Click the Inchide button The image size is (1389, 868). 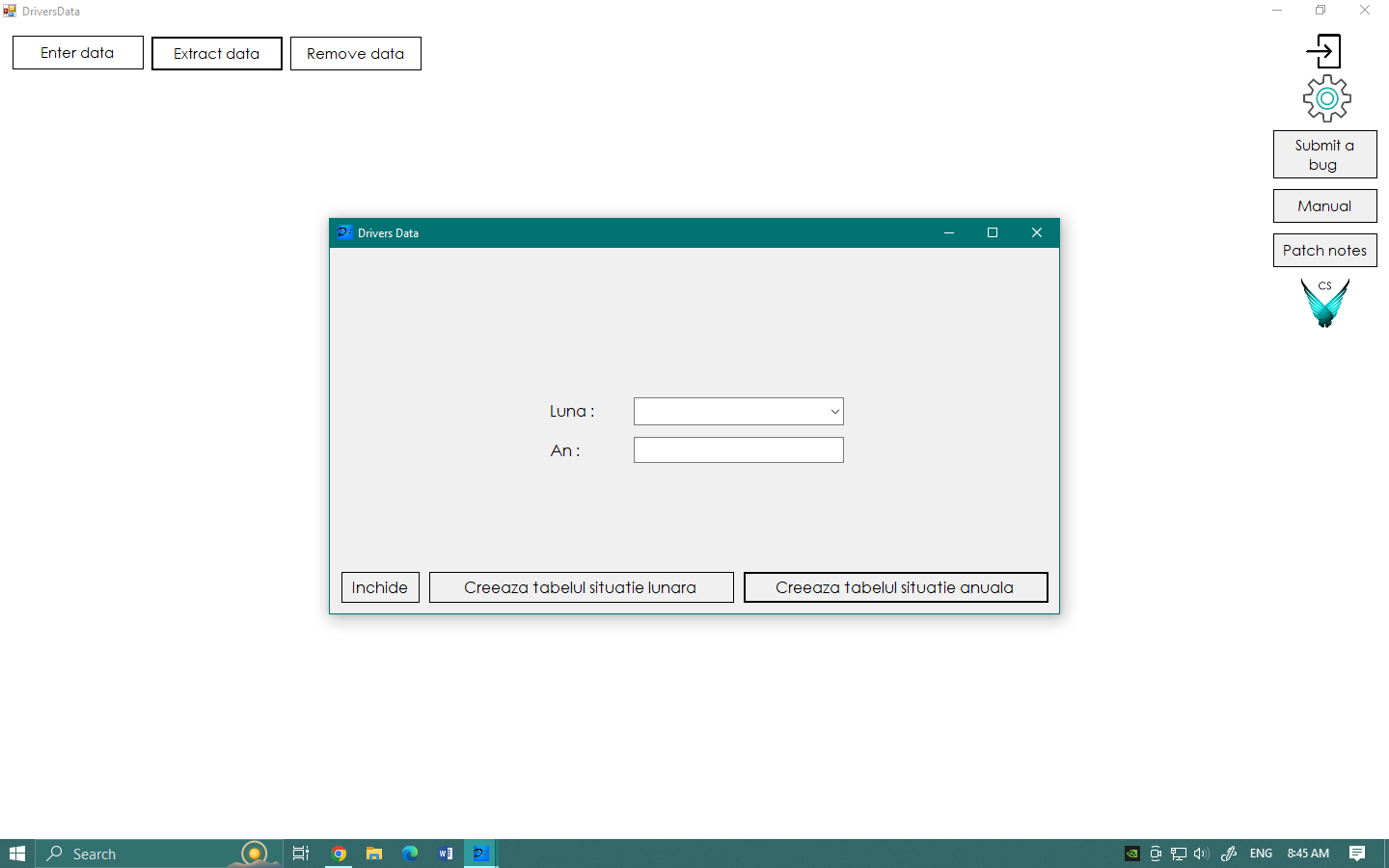[380, 587]
